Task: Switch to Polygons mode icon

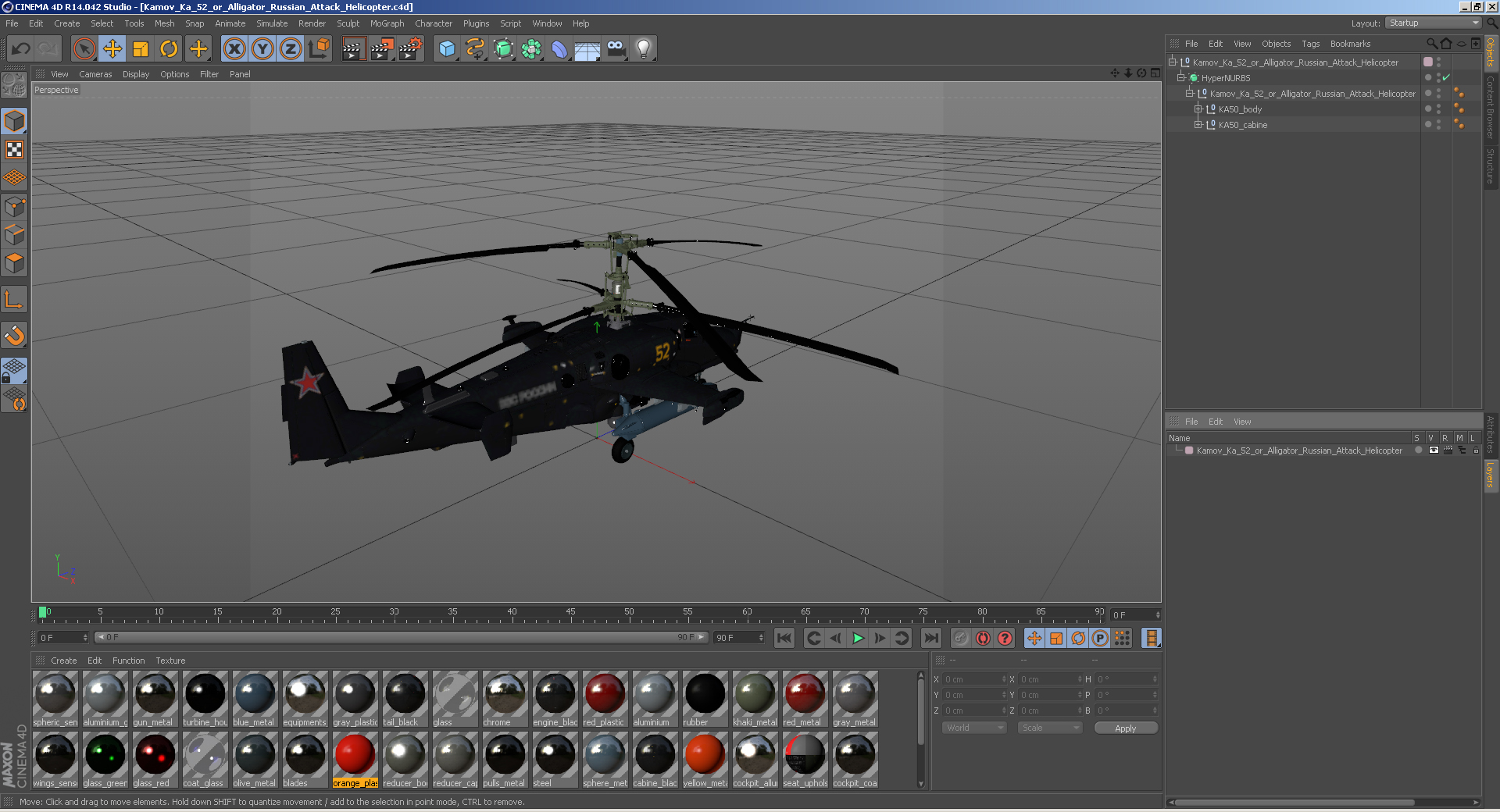Action: click(14, 263)
